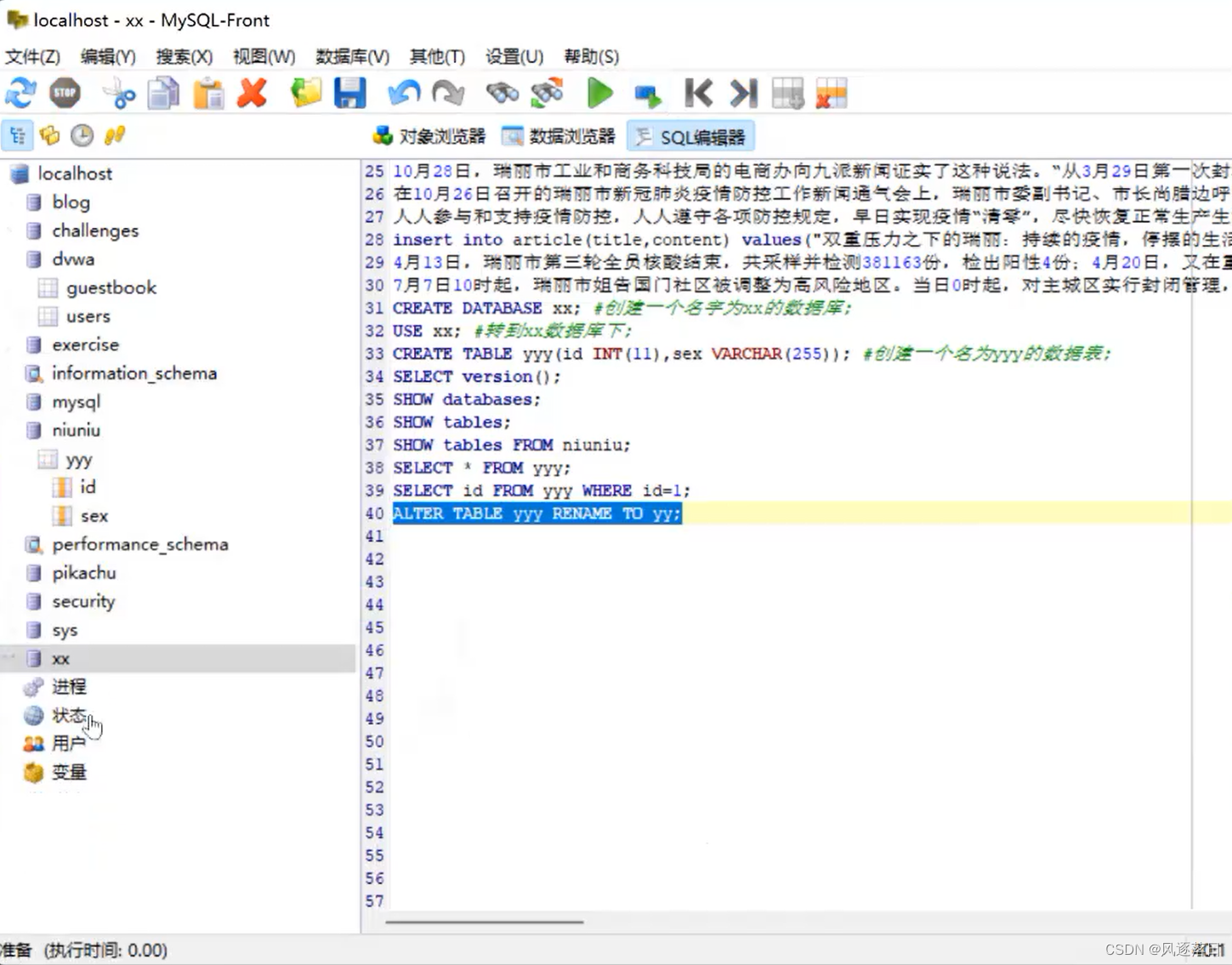Expand the mysql database node
The image size is (1232, 965).
point(76,401)
